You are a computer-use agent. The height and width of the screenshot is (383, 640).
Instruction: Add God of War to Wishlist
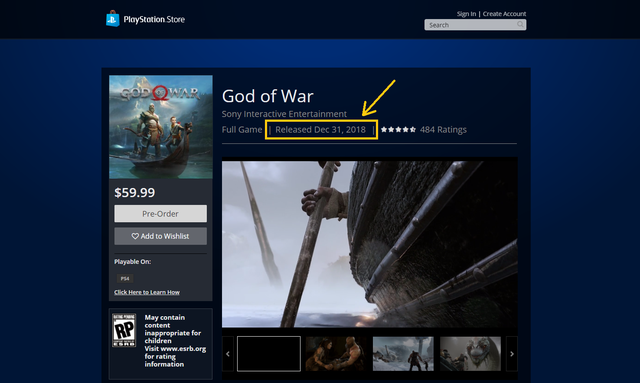pos(160,236)
